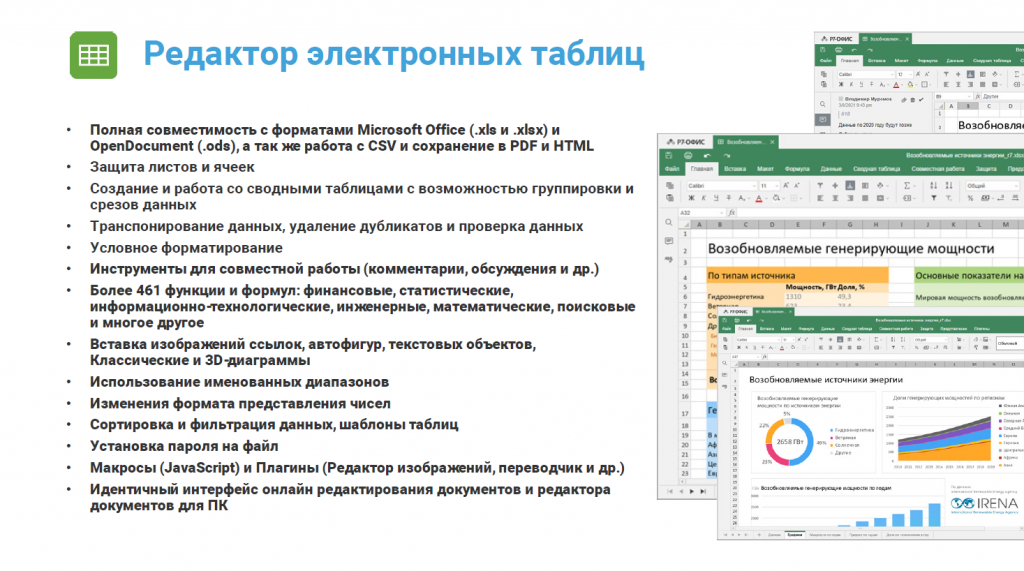
Task: Open merge cells dropdown in middle window
Action: point(888,199)
